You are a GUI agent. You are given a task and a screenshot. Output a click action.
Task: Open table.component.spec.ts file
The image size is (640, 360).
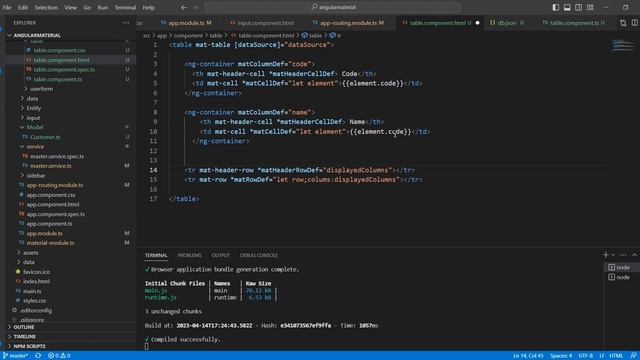(x=64, y=70)
